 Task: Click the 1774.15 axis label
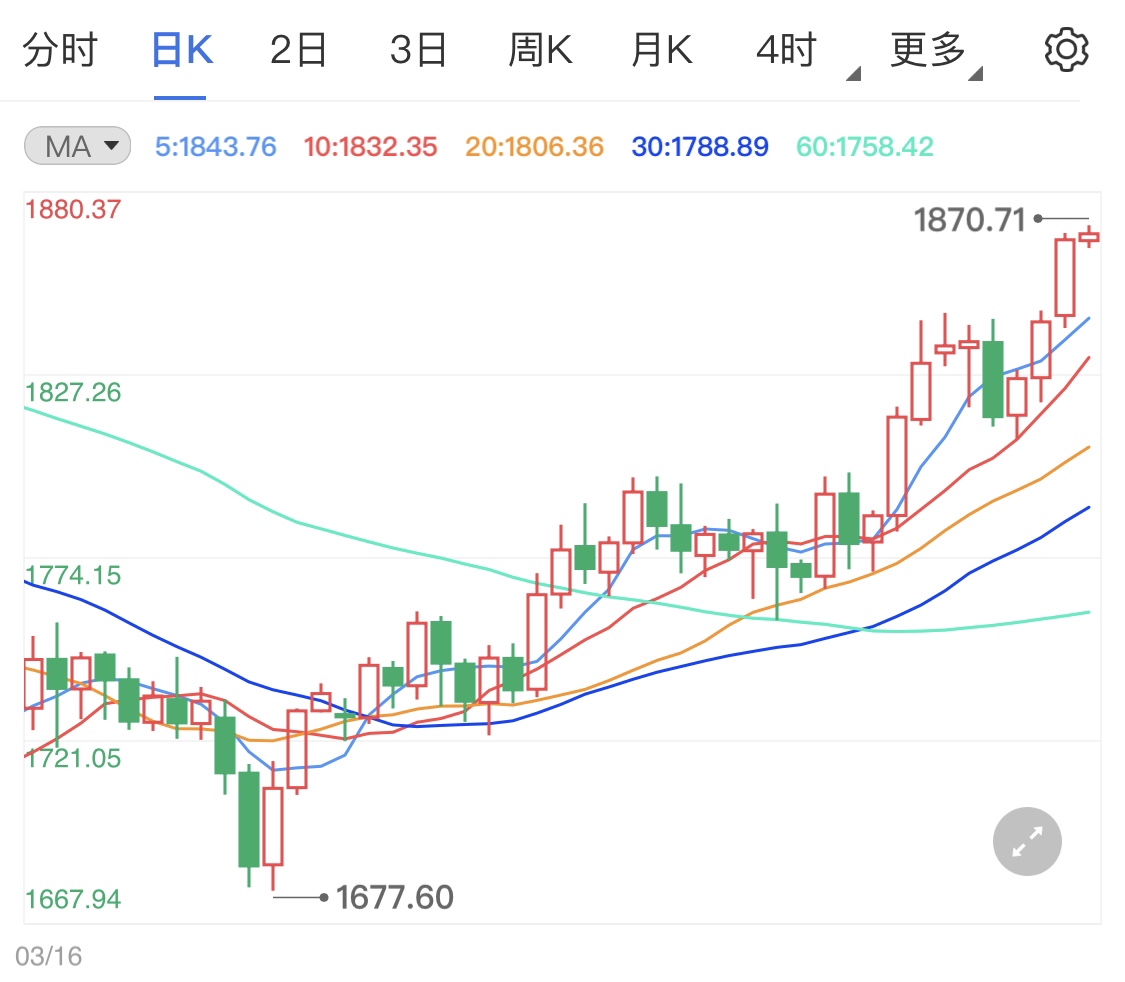coord(73,575)
